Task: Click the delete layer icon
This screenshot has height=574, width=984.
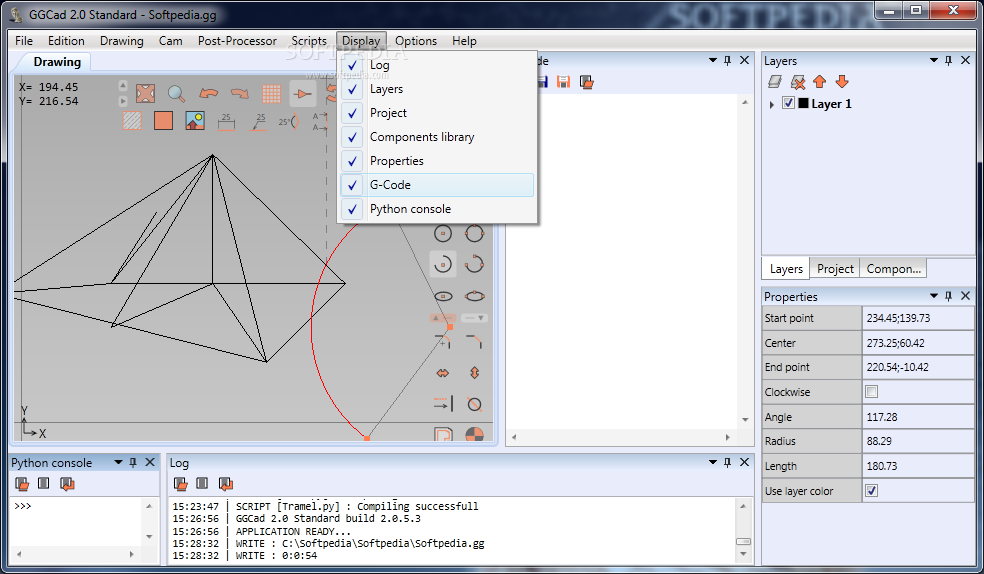Action: (798, 82)
